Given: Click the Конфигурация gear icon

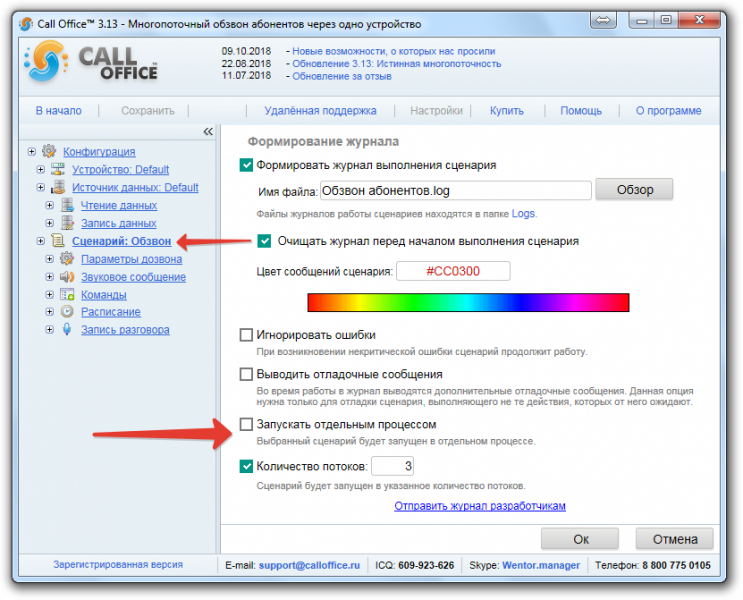Looking at the screenshot, I should pos(49,151).
